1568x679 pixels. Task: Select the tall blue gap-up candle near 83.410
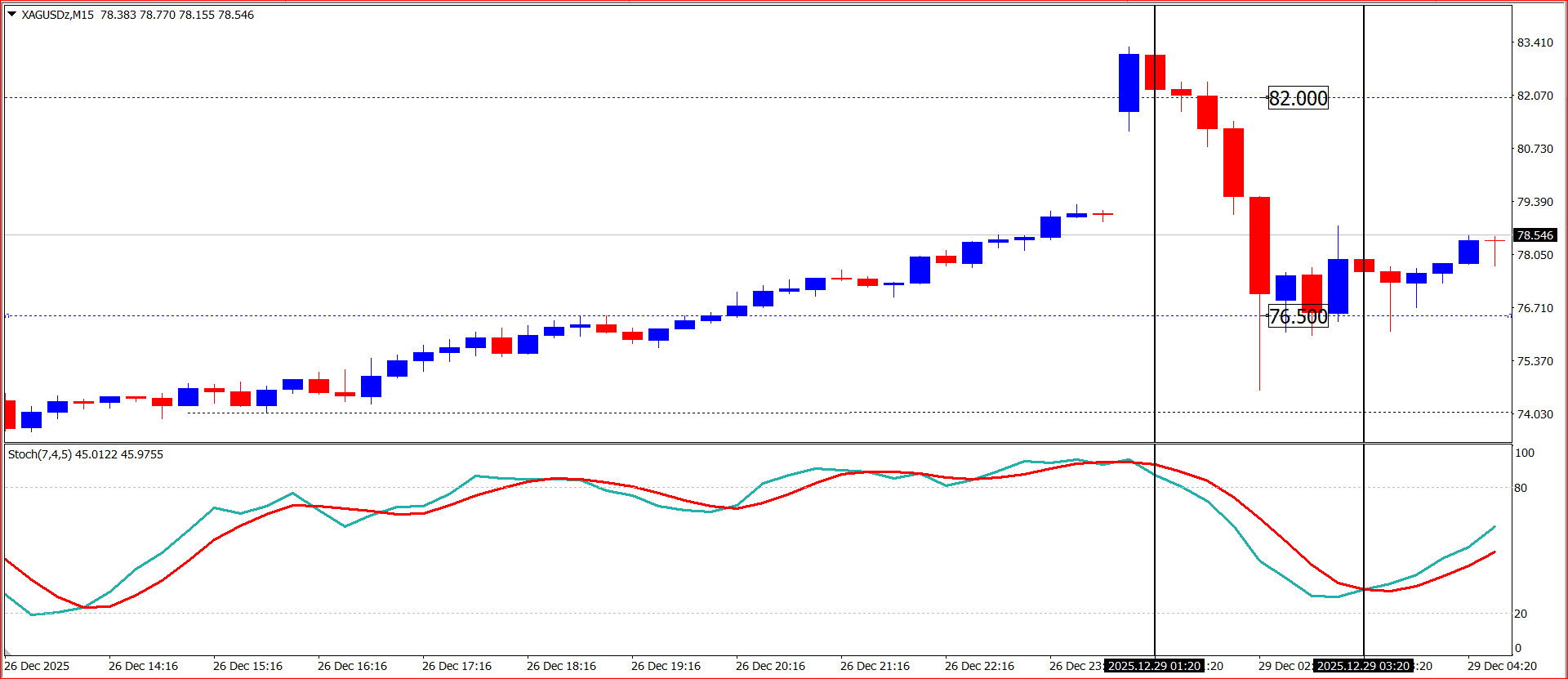point(1129,83)
